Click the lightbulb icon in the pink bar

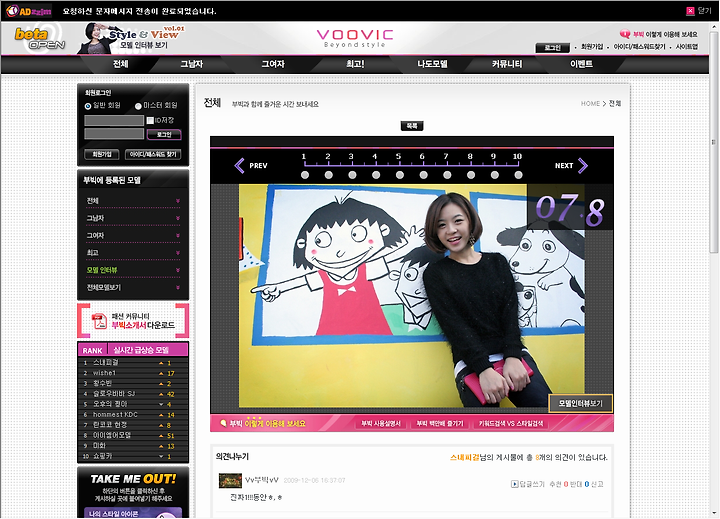click(223, 423)
